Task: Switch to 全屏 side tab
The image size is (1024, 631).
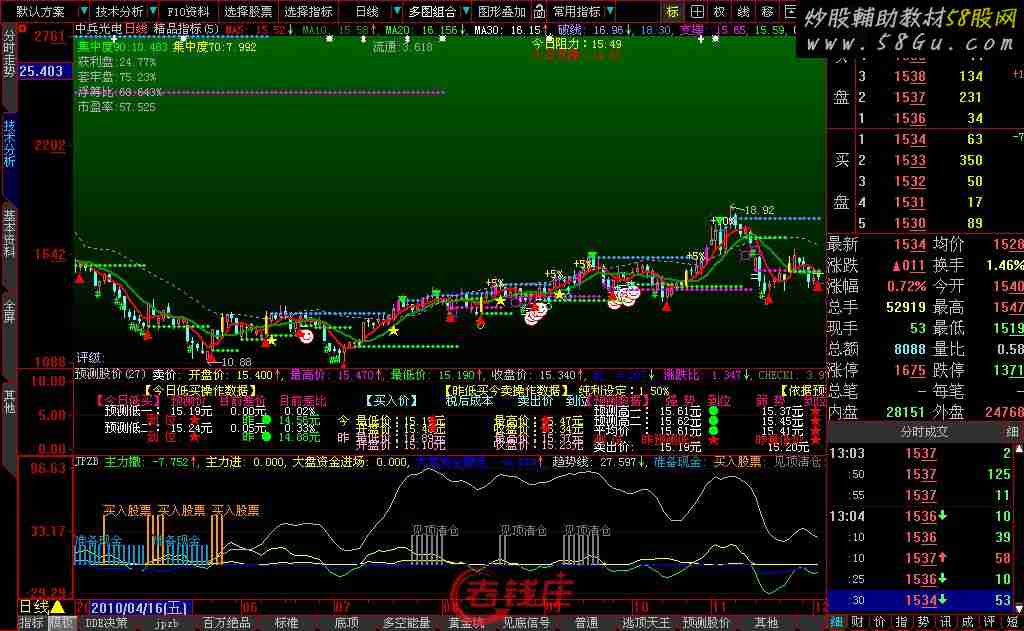Action: [9, 310]
